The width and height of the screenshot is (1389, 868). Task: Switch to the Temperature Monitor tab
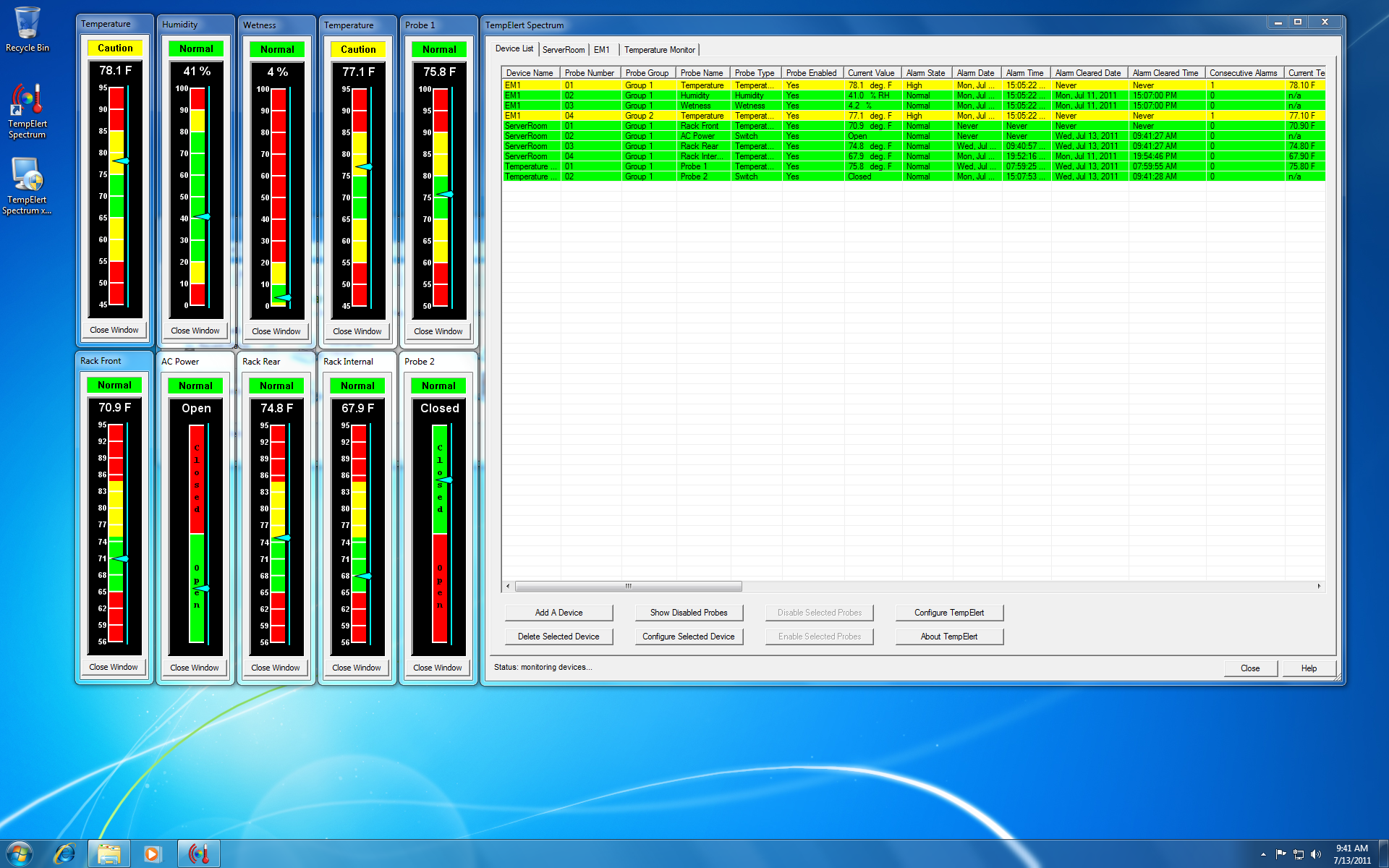pos(660,50)
